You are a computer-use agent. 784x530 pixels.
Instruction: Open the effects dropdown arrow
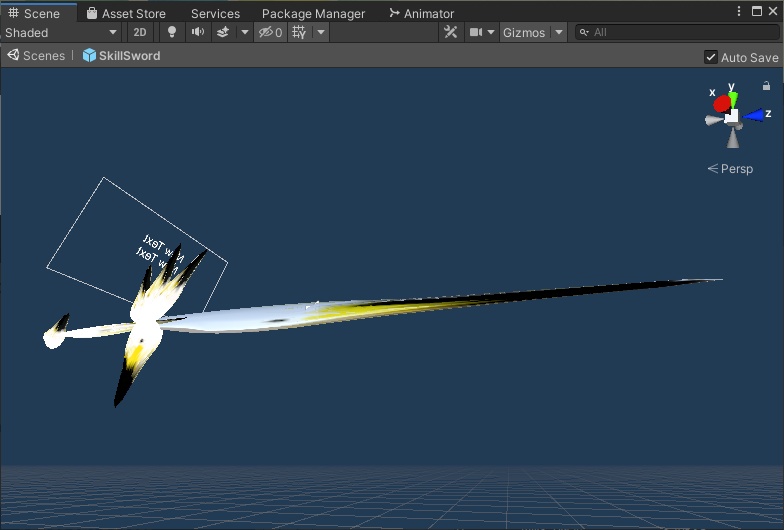244,32
